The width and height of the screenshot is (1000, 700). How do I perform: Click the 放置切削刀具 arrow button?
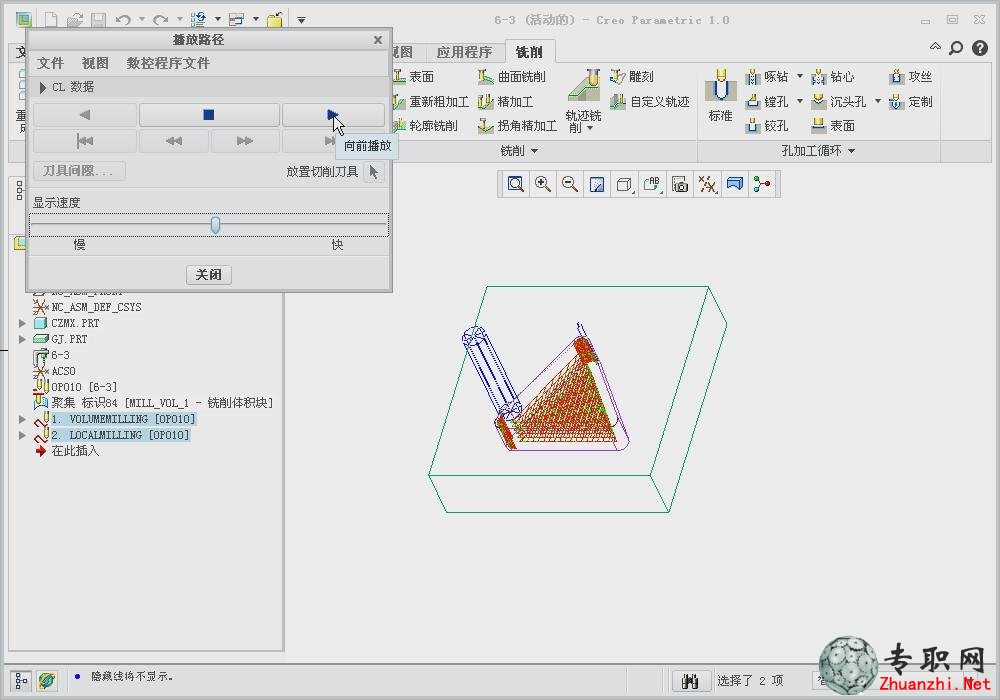pyautogui.click(x=374, y=171)
